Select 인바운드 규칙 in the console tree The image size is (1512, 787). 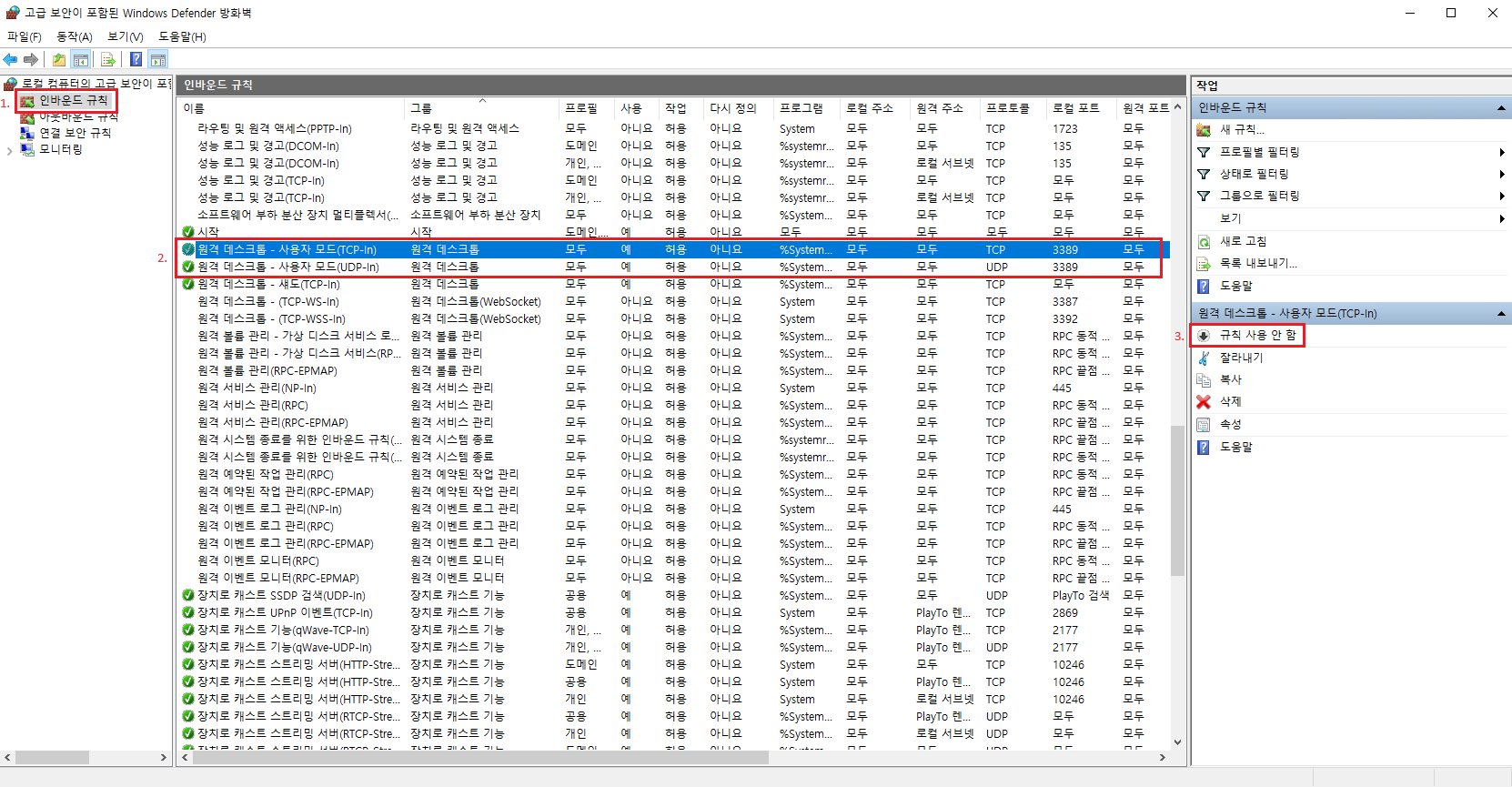[73, 101]
